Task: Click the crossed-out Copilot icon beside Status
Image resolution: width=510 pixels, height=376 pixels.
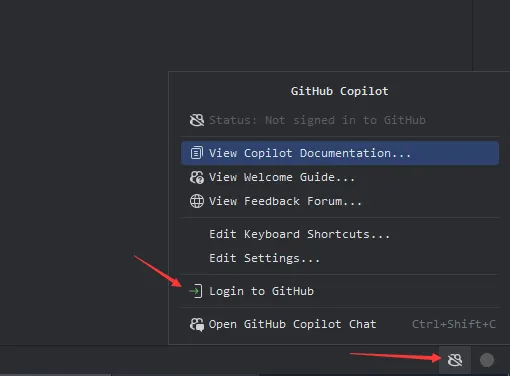Action: (x=197, y=120)
